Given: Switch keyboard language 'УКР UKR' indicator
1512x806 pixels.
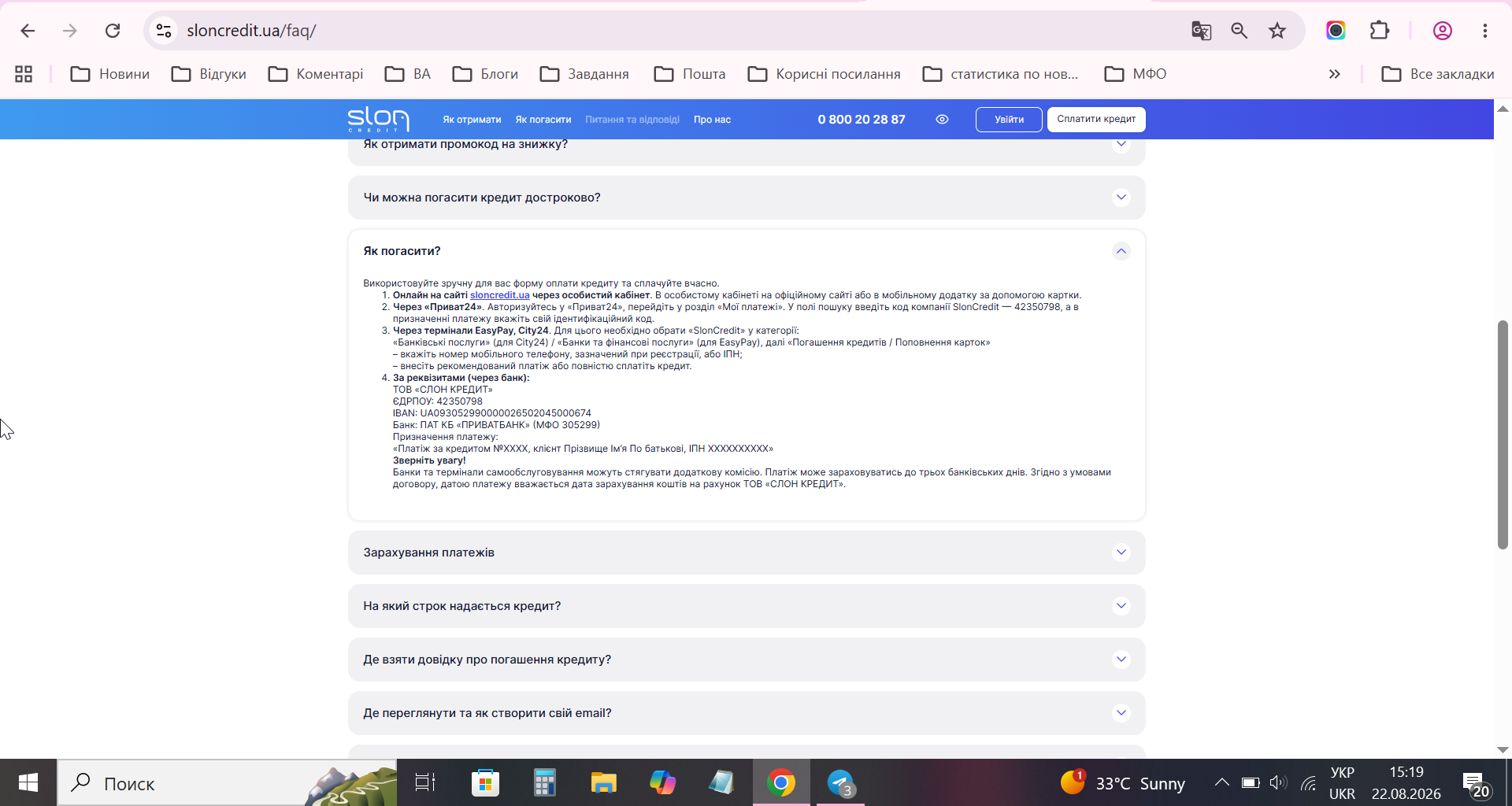Looking at the screenshot, I should tap(1342, 783).
